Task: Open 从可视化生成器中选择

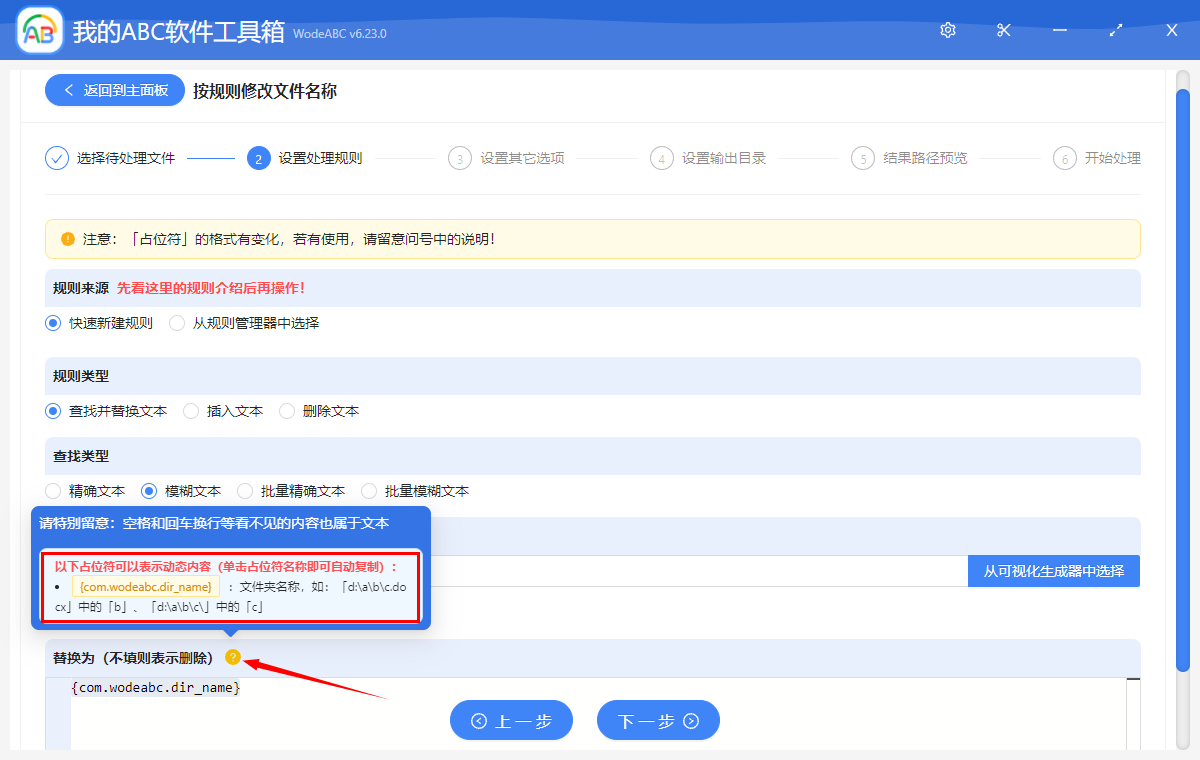Action: (1053, 570)
